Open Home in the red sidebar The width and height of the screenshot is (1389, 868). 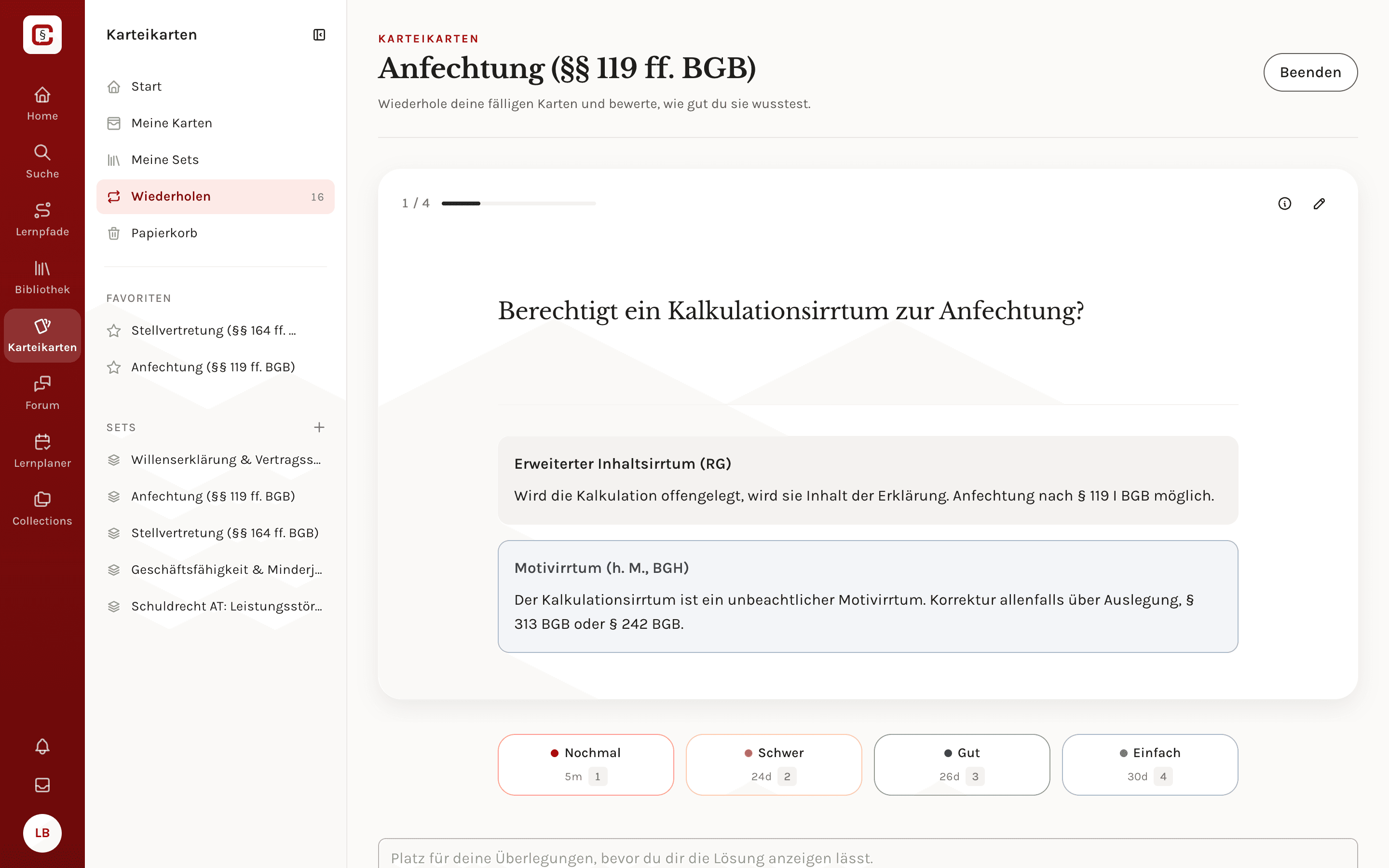tap(42, 103)
